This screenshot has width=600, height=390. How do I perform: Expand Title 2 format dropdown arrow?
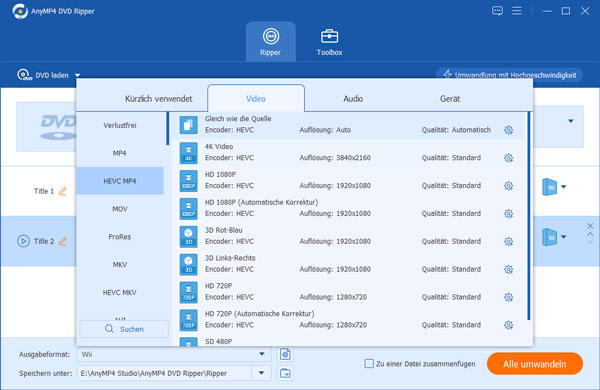coord(564,237)
